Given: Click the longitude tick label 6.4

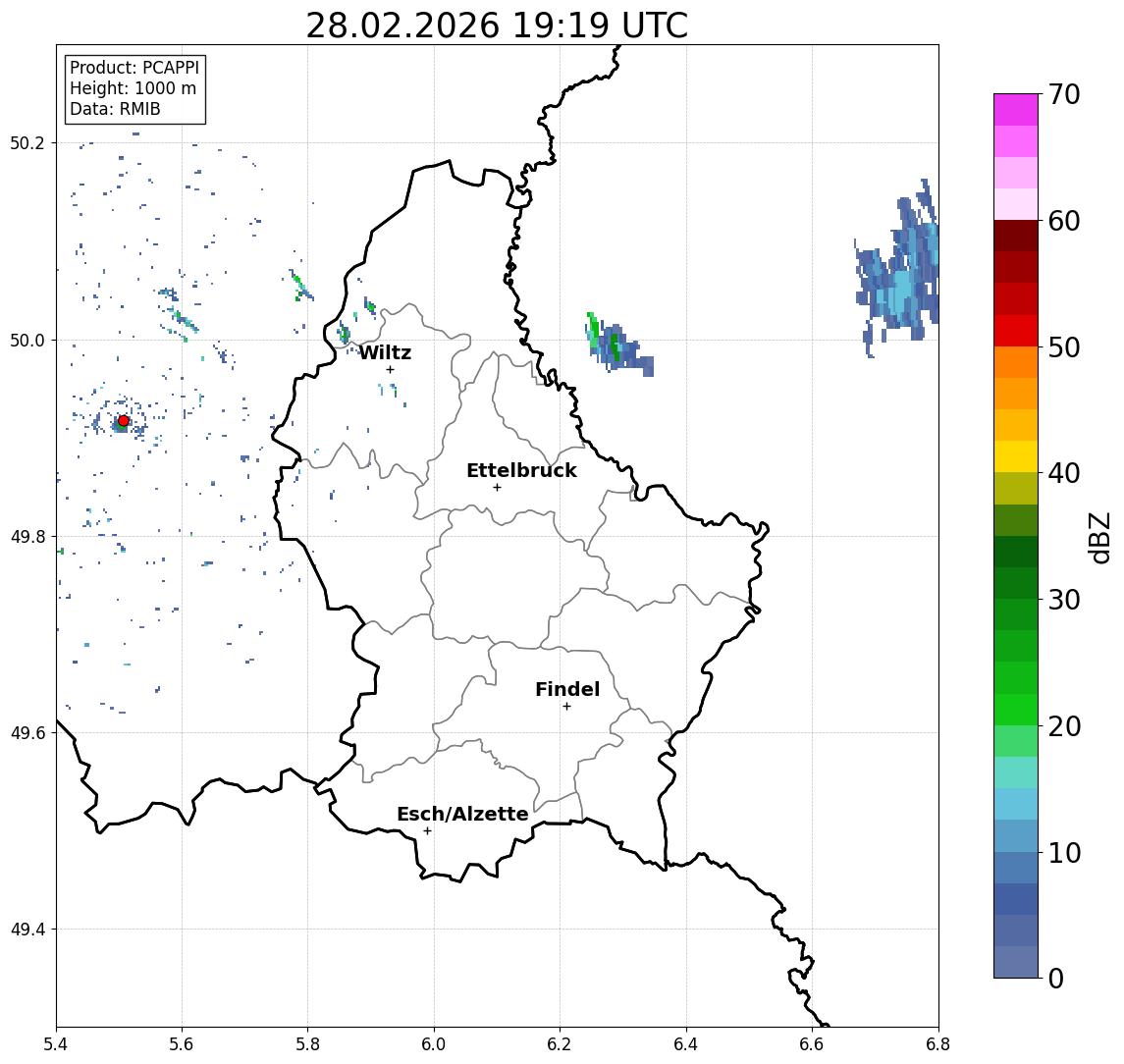Looking at the screenshot, I should tap(686, 1044).
